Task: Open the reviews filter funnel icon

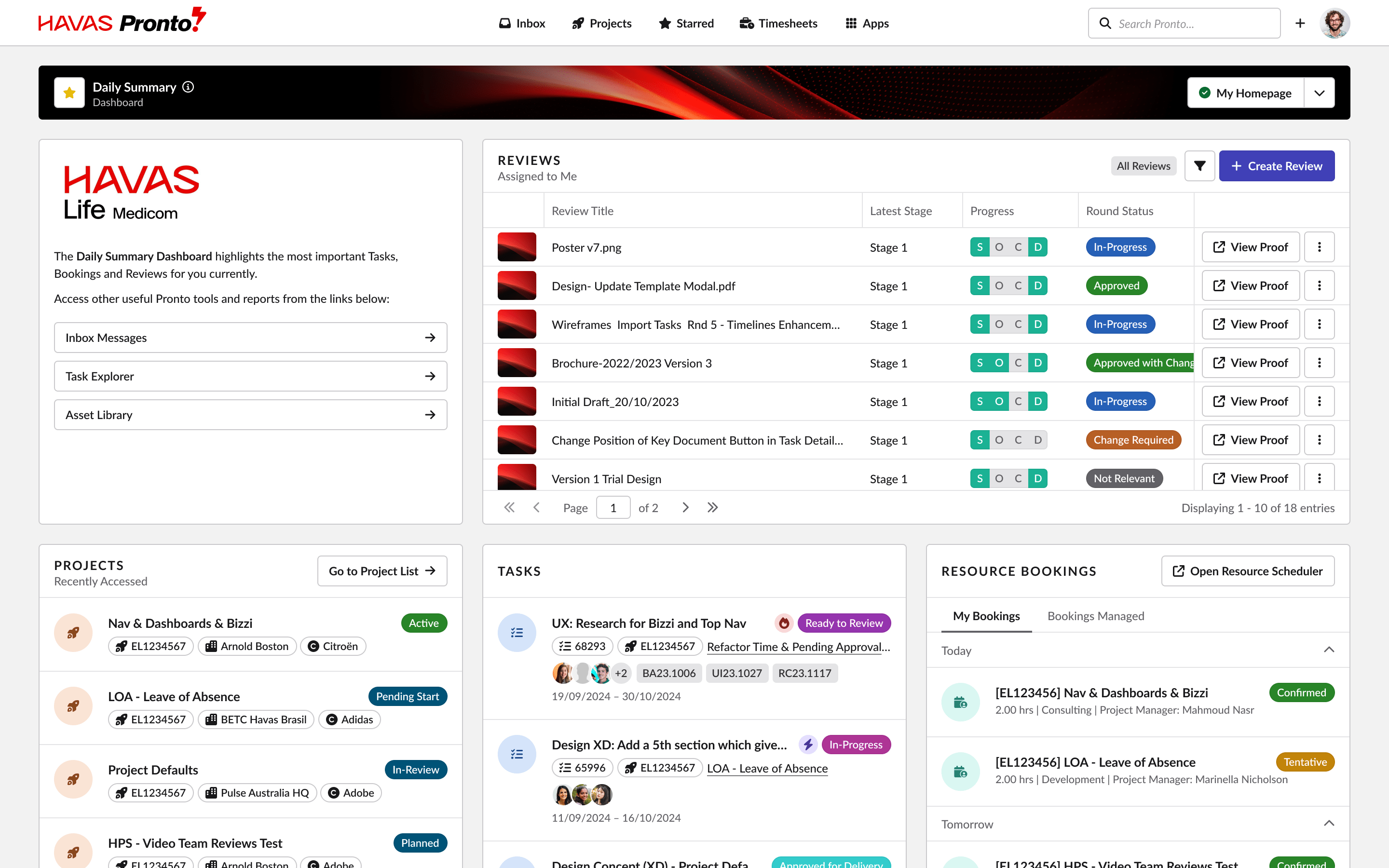Action: (x=1199, y=166)
